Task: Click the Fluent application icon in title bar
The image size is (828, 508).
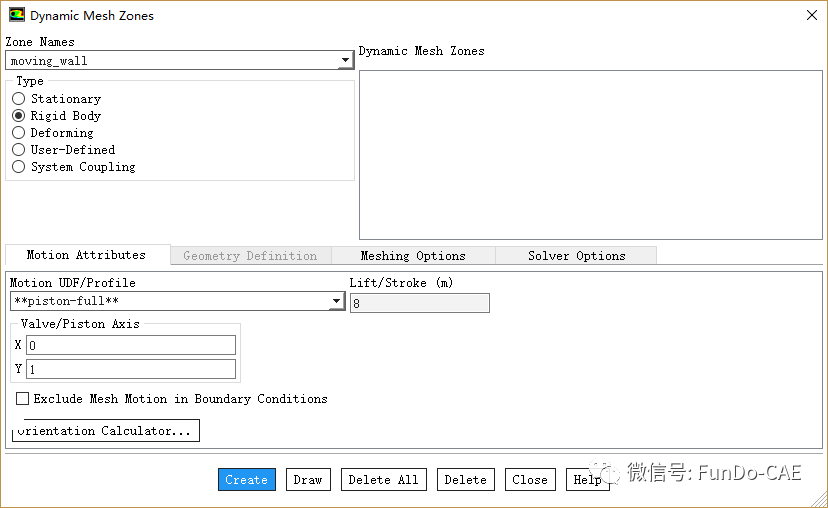Action: coord(17,15)
